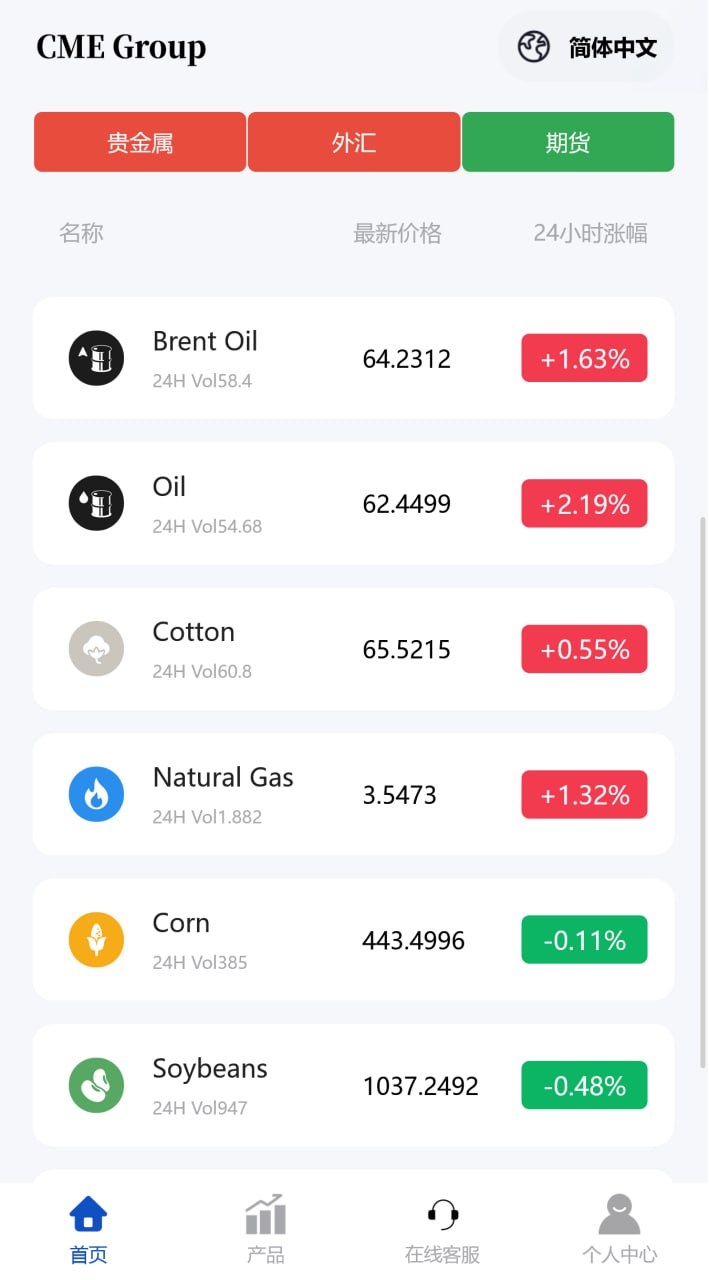Open products chart icon in bottom bar
Screen dimensions: 709x1280
(x=266, y=1216)
